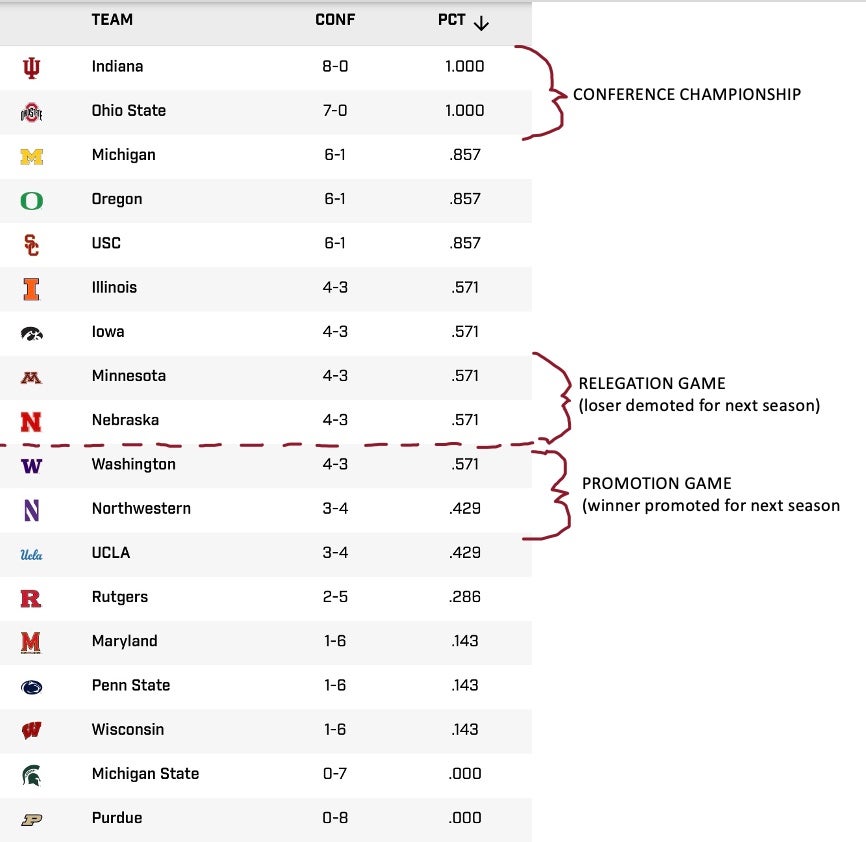Click the UCLA team name
The image size is (866, 842).
click(x=111, y=553)
